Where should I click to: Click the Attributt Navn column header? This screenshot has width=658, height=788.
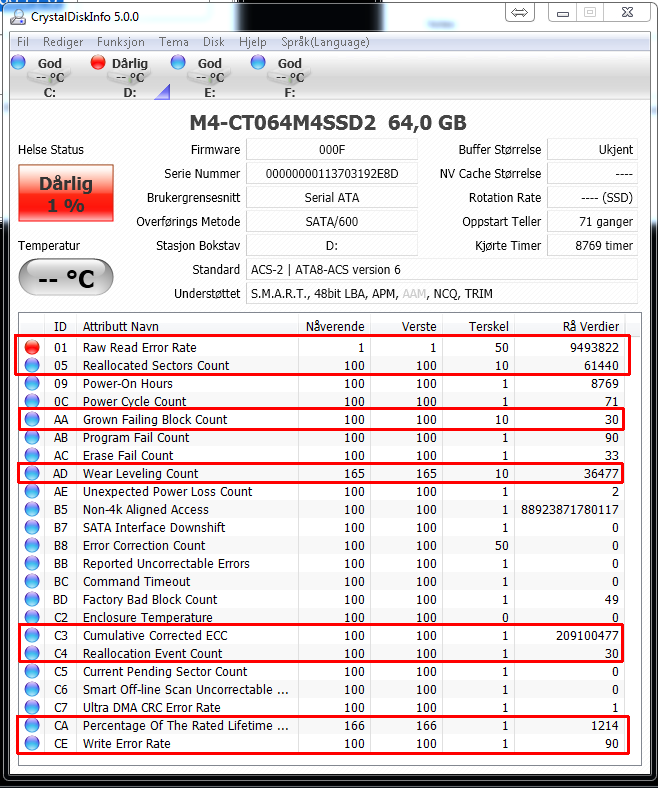[x=187, y=327]
